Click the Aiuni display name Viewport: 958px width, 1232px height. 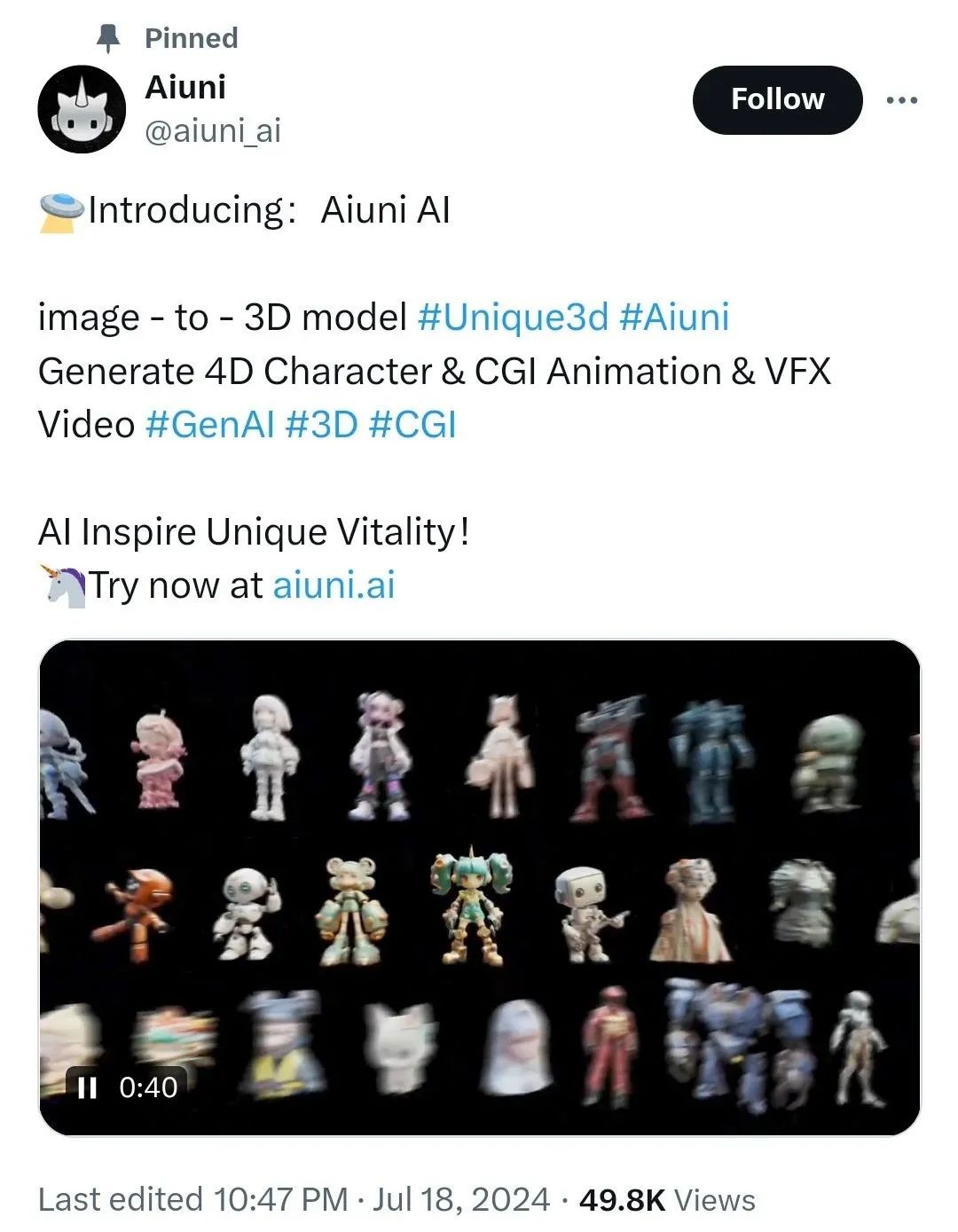click(x=185, y=87)
